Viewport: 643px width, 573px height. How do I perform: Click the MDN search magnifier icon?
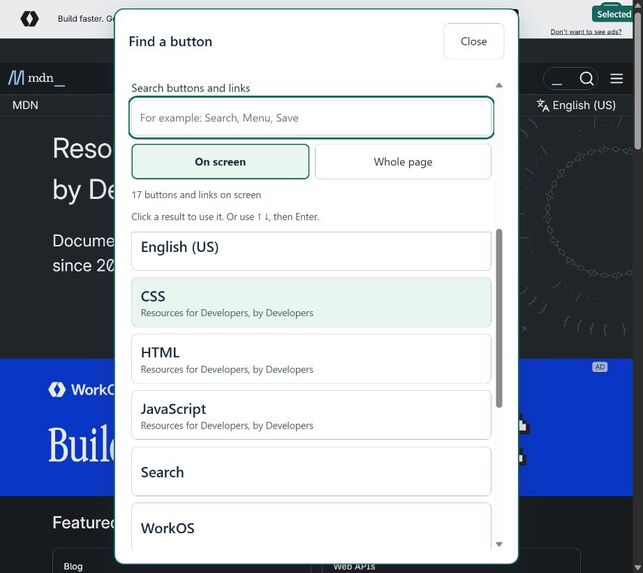coord(586,78)
